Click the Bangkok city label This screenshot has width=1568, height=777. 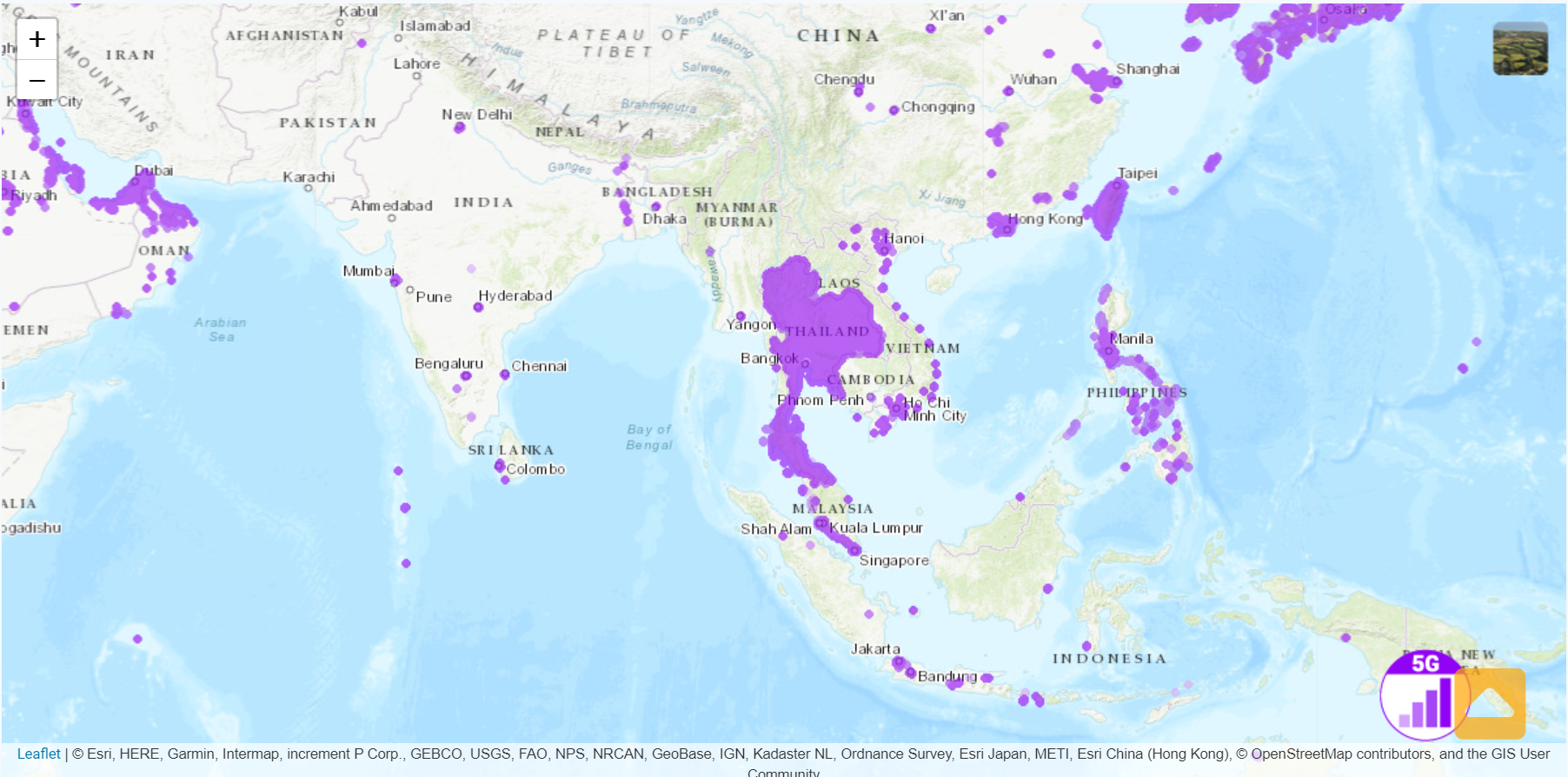769,358
